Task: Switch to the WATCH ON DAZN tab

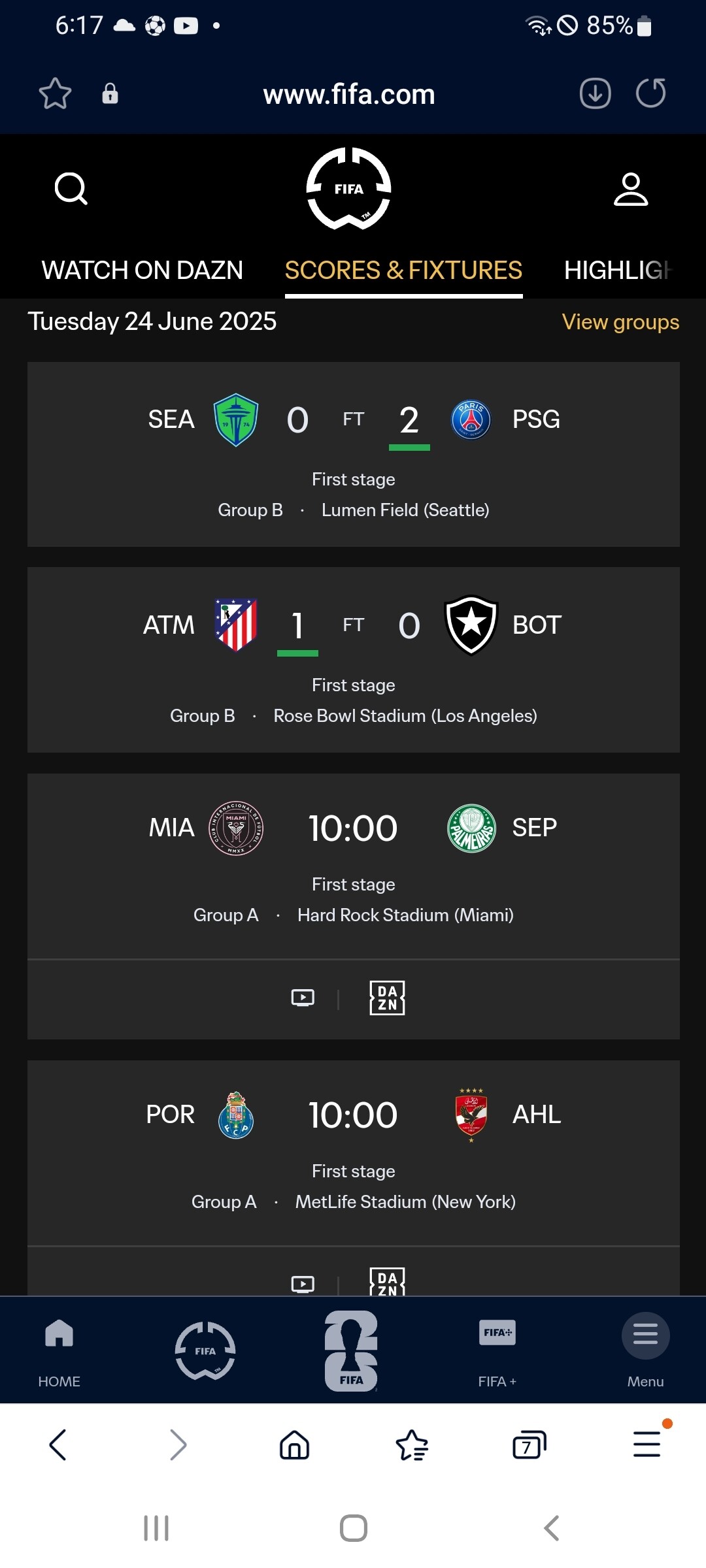Action: (x=142, y=270)
